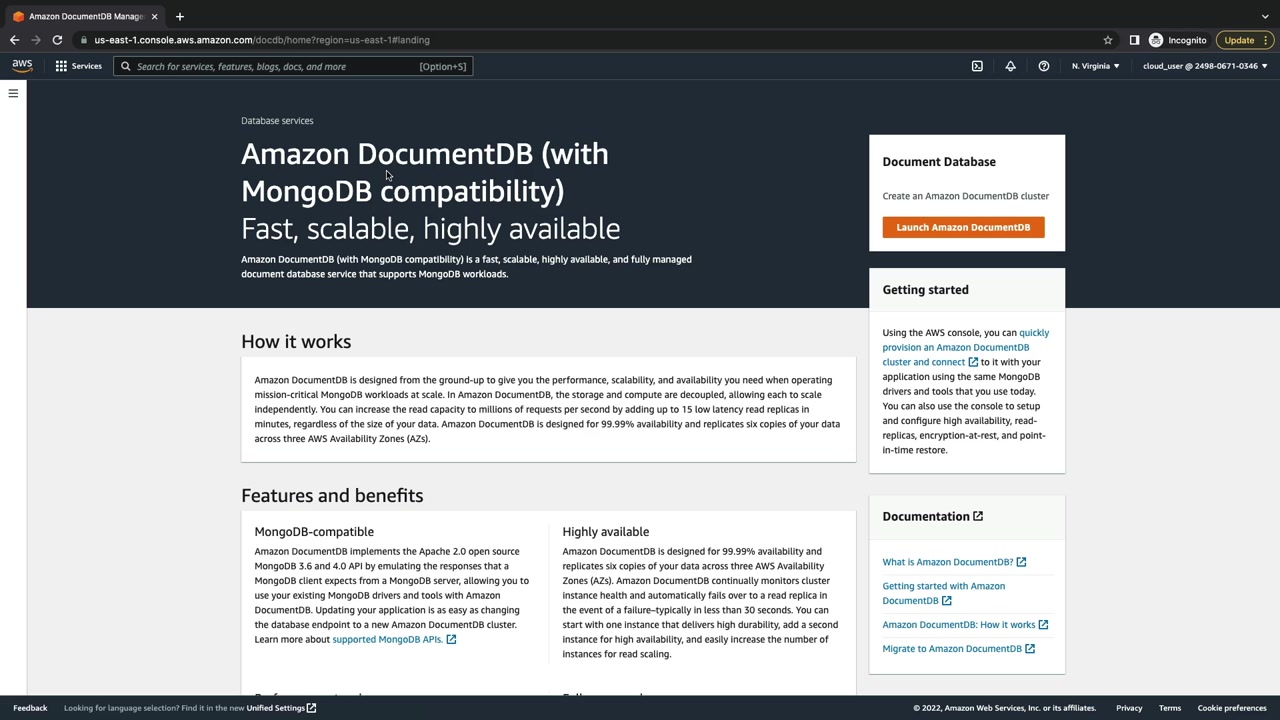
Task: Open What is Amazon DocumentDB link
Action: pyautogui.click(x=954, y=562)
